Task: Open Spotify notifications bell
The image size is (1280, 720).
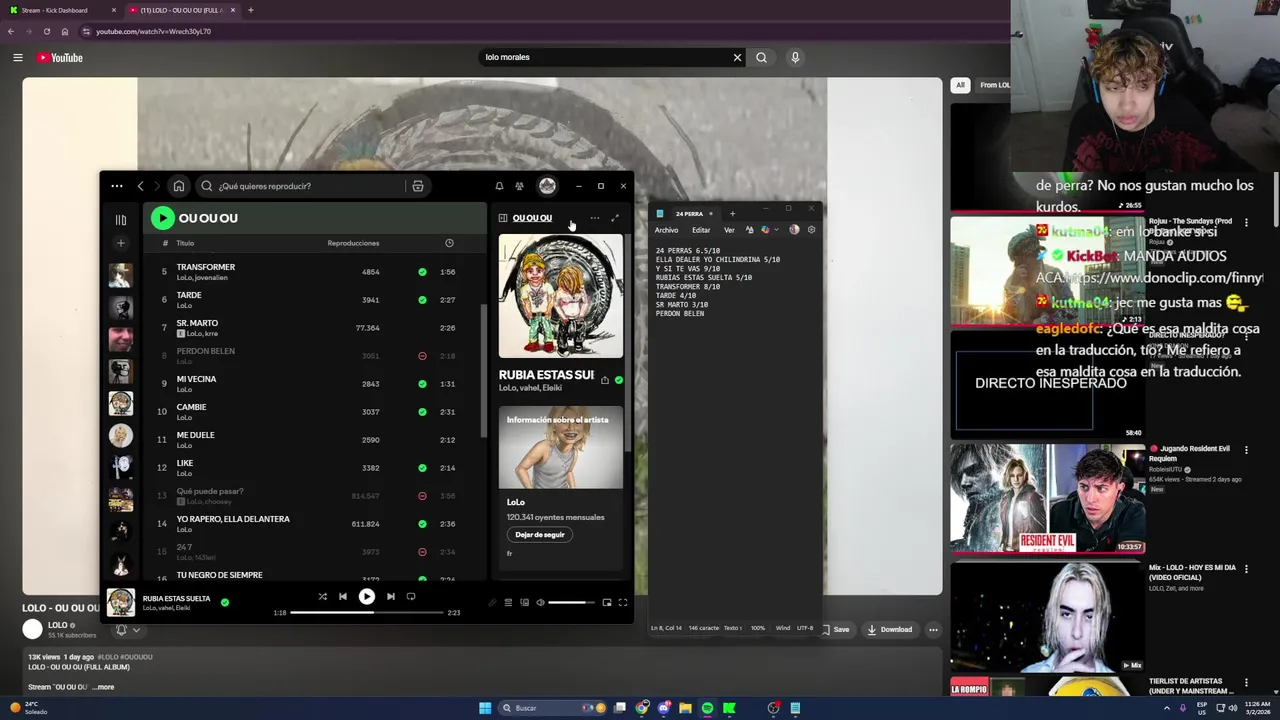Action: coord(499,186)
